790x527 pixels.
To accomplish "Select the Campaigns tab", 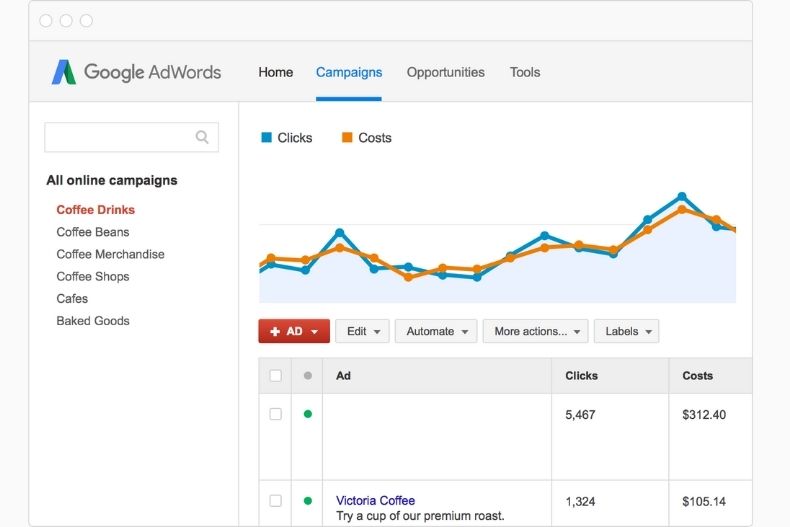I will pyautogui.click(x=349, y=72).
